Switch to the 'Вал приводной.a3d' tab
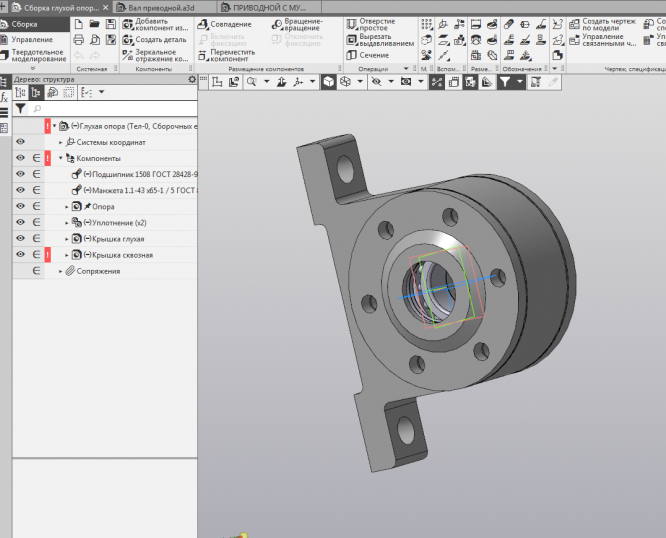 [160, 7]
